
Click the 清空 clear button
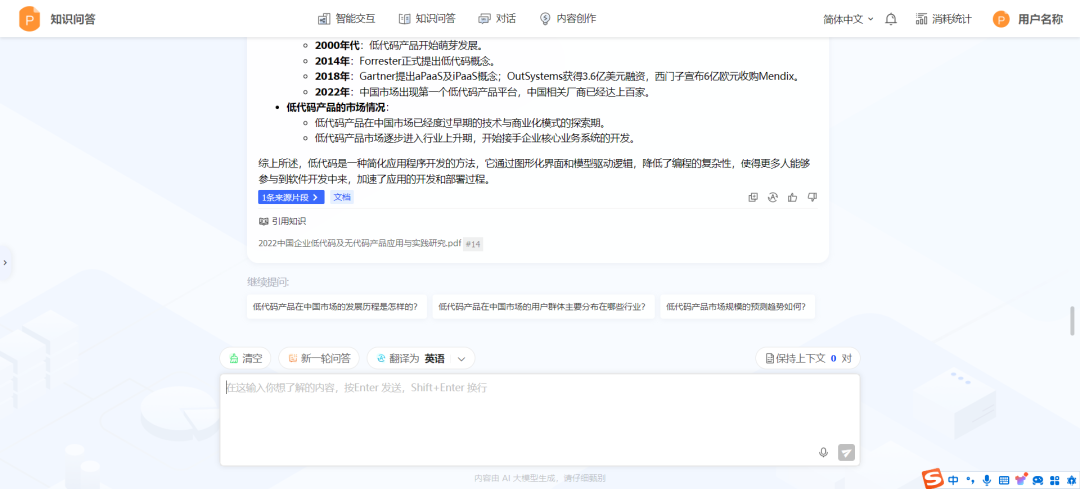tap(245, 358)
